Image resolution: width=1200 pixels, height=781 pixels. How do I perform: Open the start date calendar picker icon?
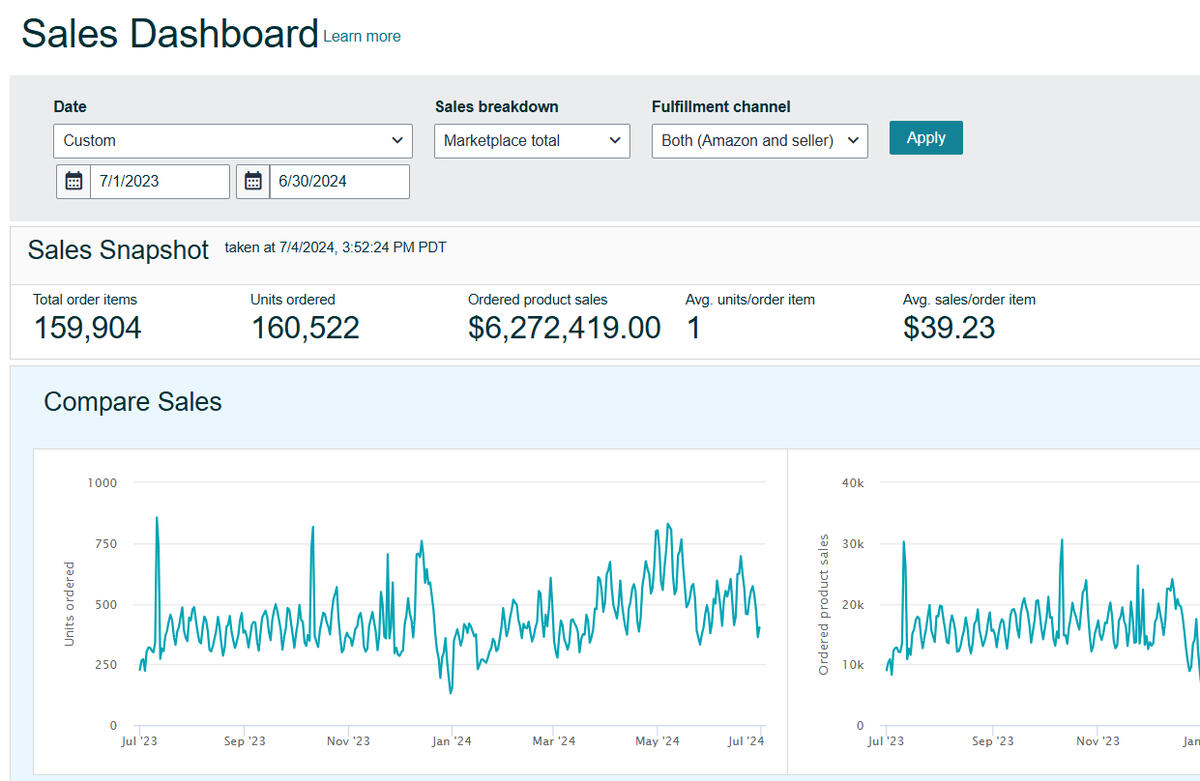pos(73,181)
